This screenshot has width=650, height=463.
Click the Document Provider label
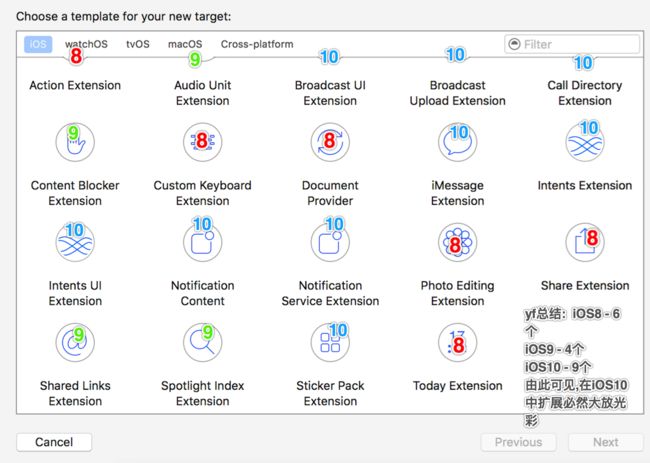pyautogui.click(x=330, y=193)
